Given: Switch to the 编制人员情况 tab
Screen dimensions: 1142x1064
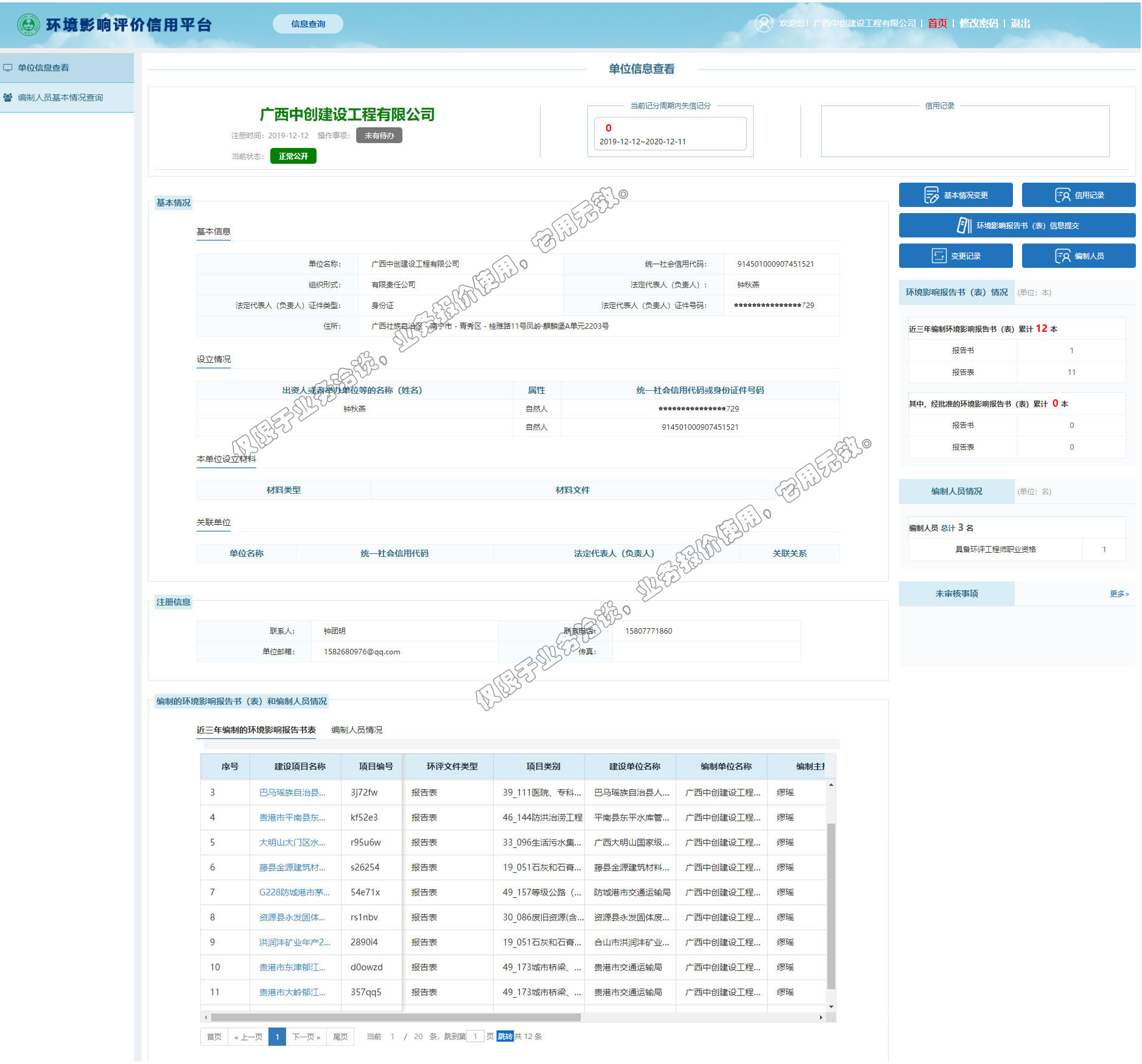Looking at the screenshot, I should tap(357, 730).
